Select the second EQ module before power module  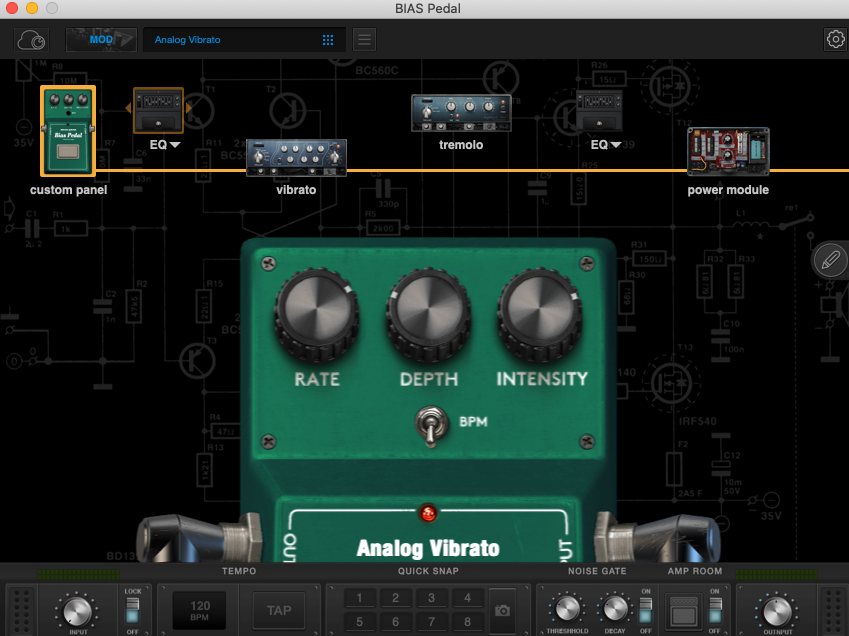[x=599, y=111]
